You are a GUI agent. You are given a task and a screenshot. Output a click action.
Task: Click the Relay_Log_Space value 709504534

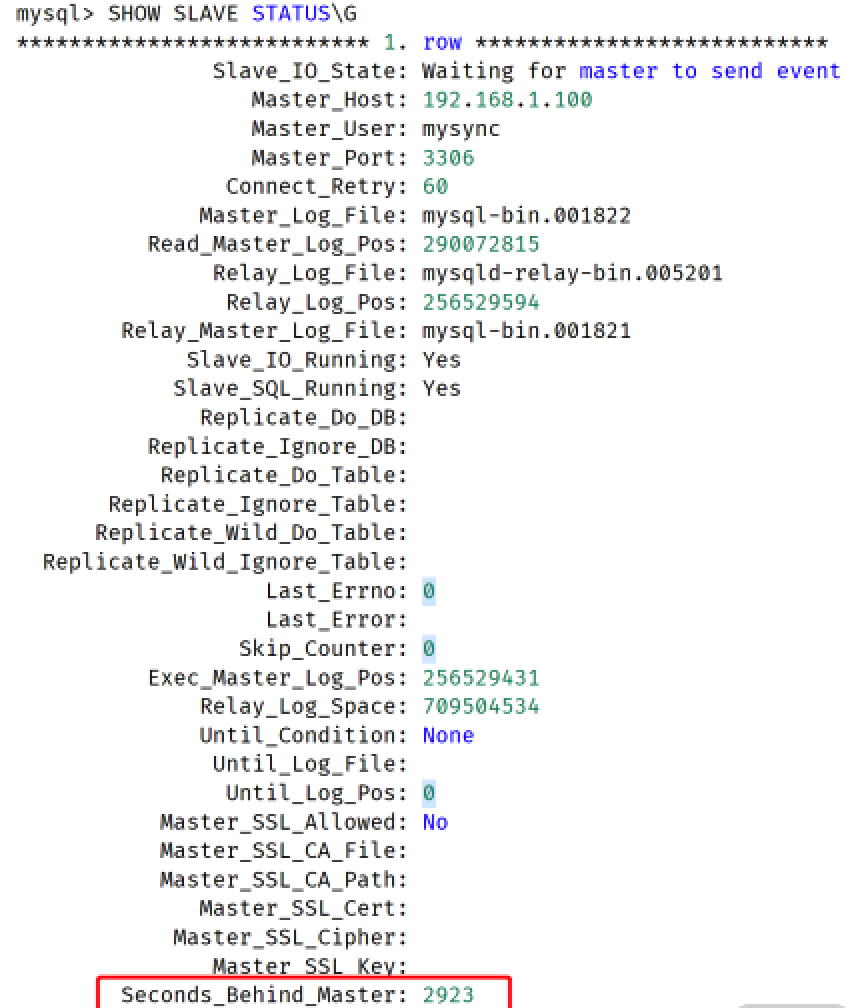click(481, 706)
